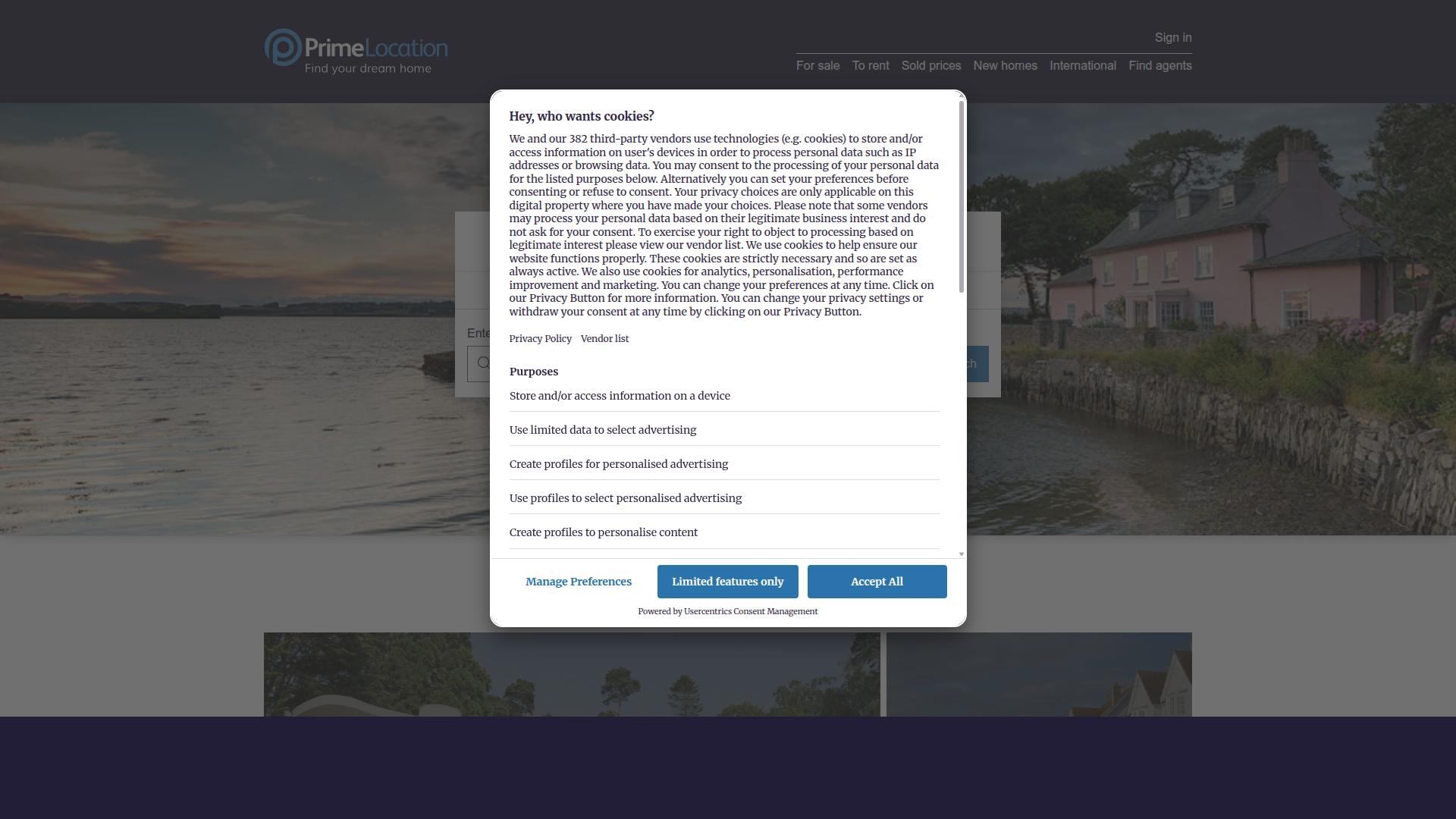Click the 'Hey, who wants cookies?' heading
Image resolution: width=1456 pixels, height=819 pixels.
[582, 116]
